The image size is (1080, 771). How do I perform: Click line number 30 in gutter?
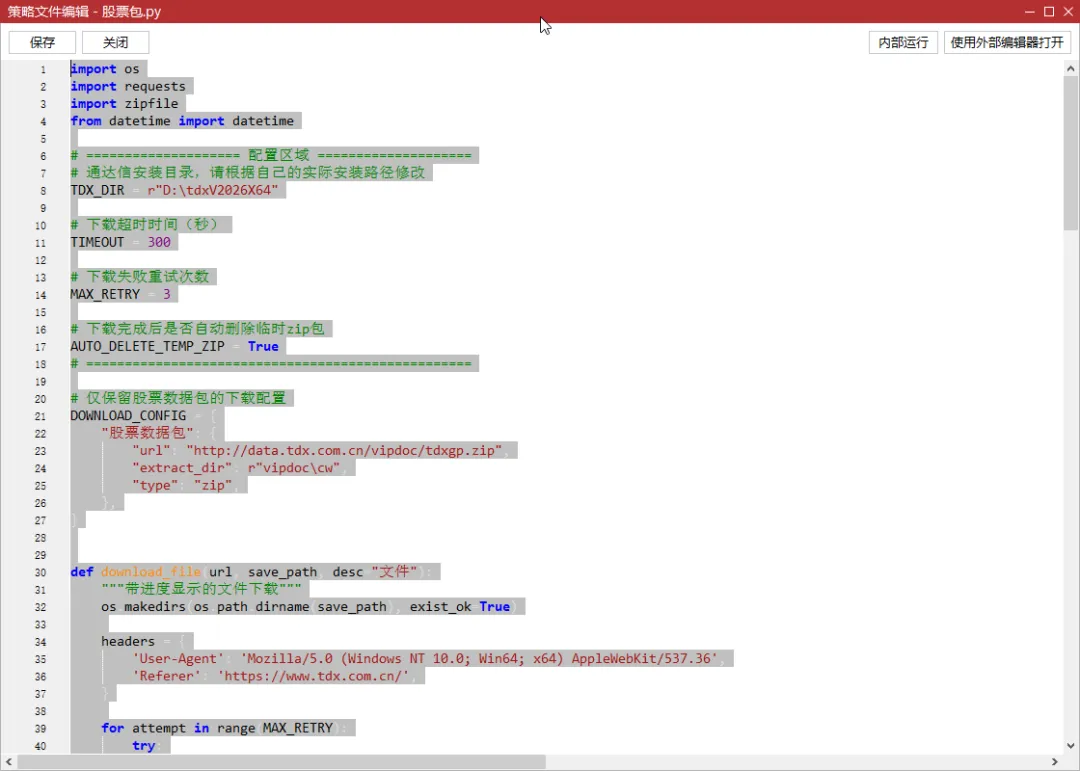[40, 573]
